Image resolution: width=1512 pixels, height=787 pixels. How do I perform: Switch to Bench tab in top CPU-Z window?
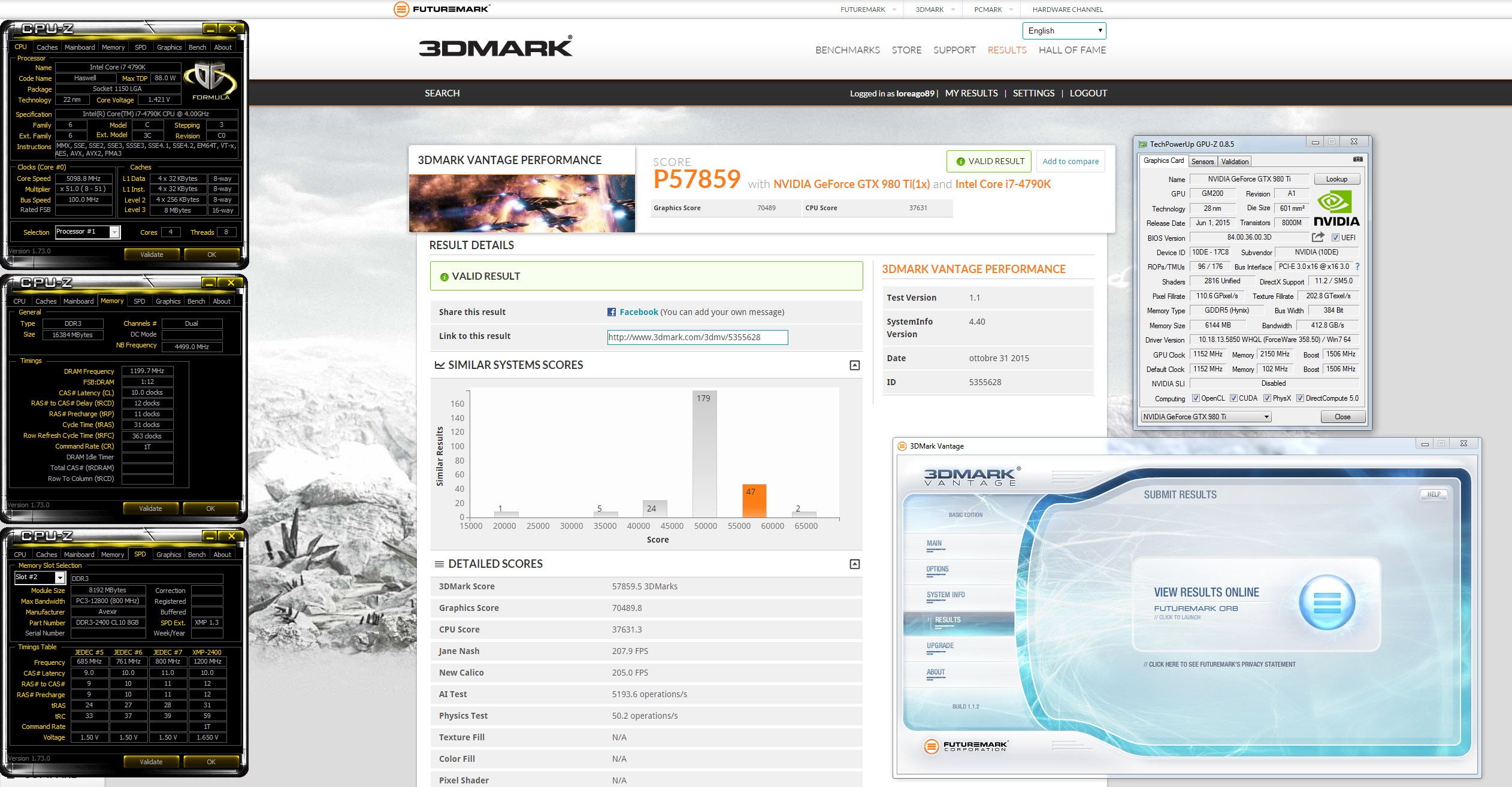197,47
